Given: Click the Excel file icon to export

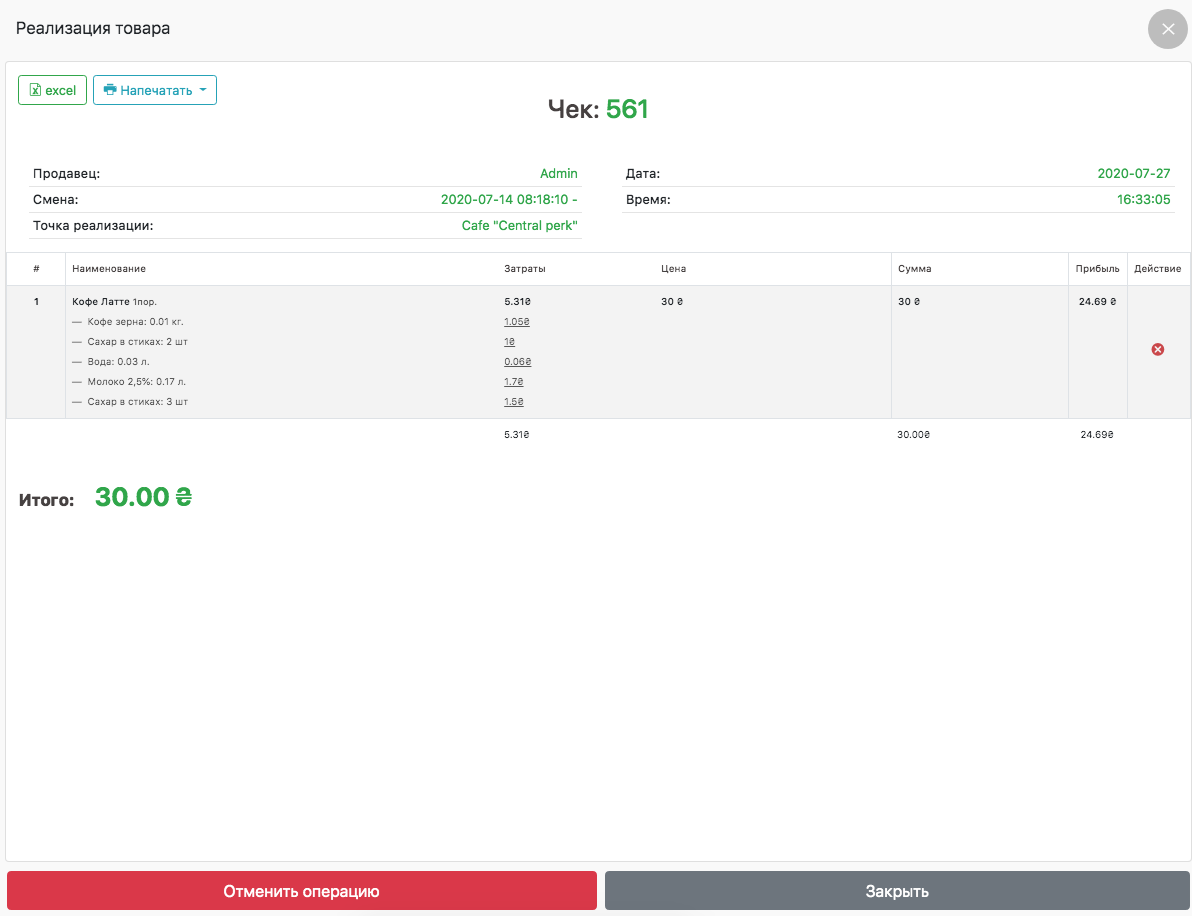Looking at the screenshot, I should (x=35, y=90).
